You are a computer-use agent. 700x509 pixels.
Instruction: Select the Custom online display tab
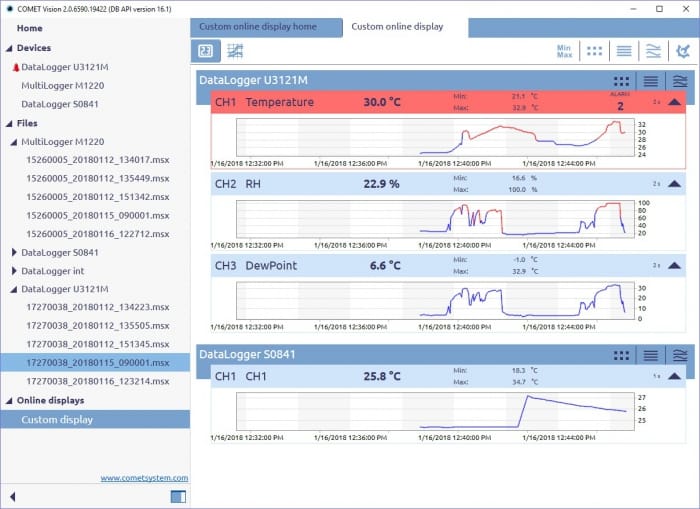tap(398, 26)
